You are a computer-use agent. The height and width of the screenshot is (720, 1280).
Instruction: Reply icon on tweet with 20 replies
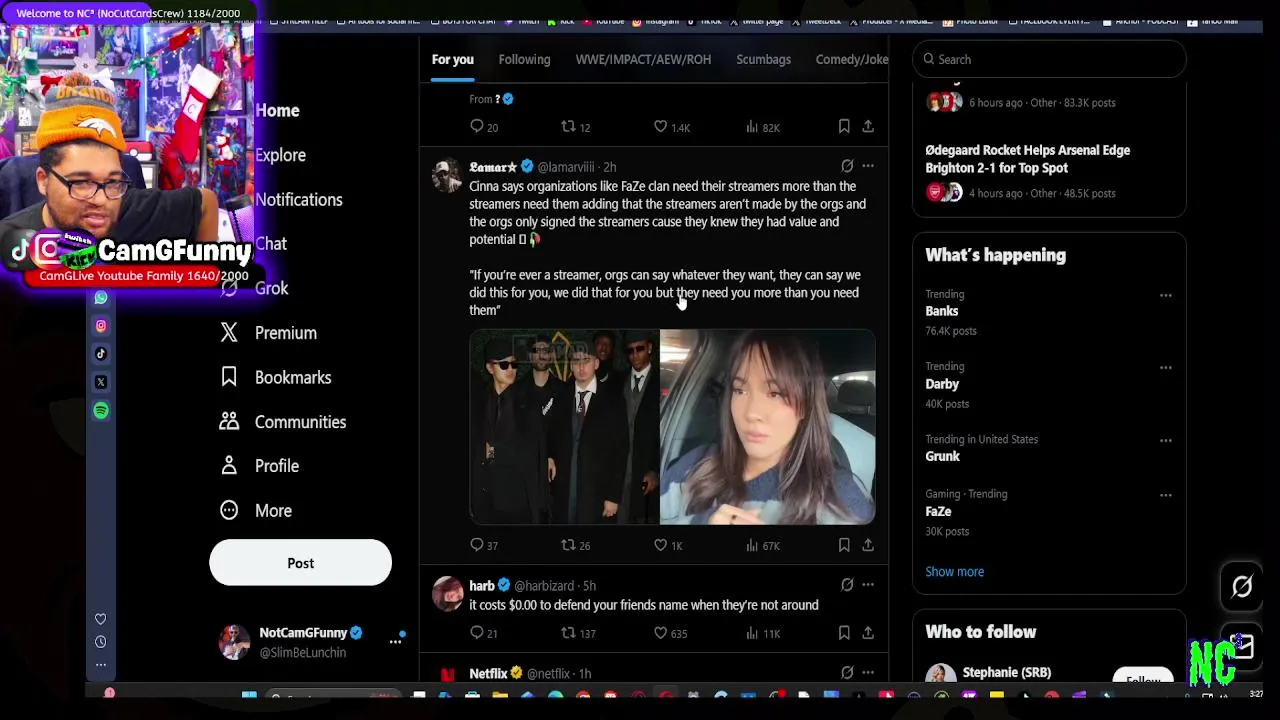click(x=477, y=127)
